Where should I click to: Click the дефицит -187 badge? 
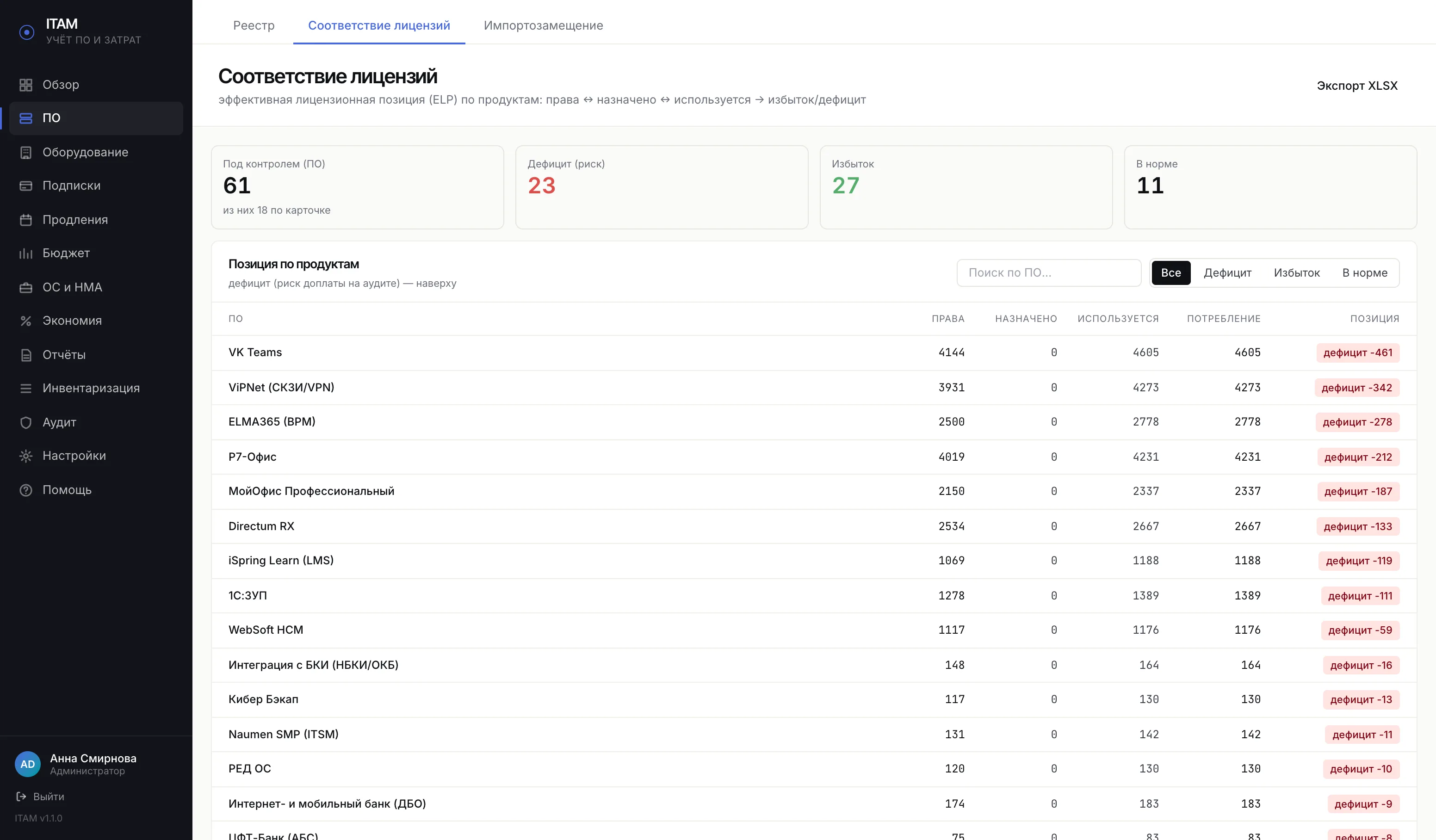pyautogui.click(x=1358, y=492)
